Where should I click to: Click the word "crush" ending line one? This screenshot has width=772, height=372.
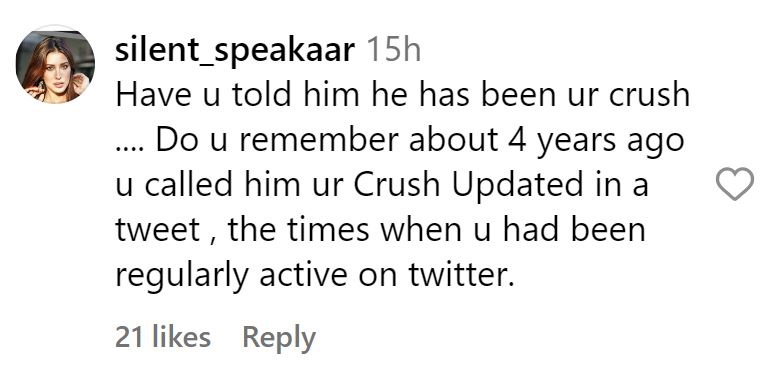(649, 95)
